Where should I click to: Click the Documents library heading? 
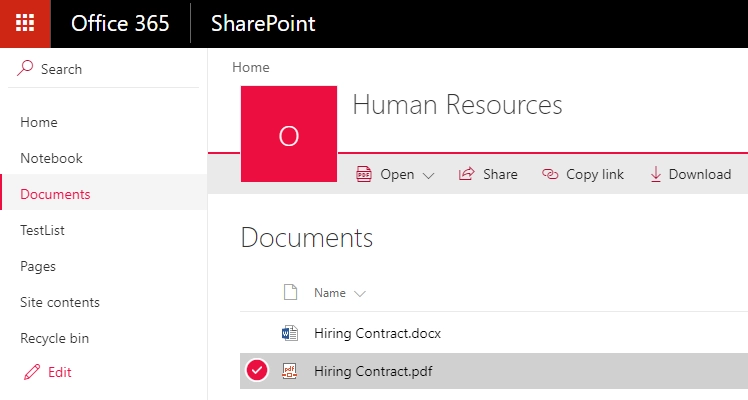[x=307, y=238]
